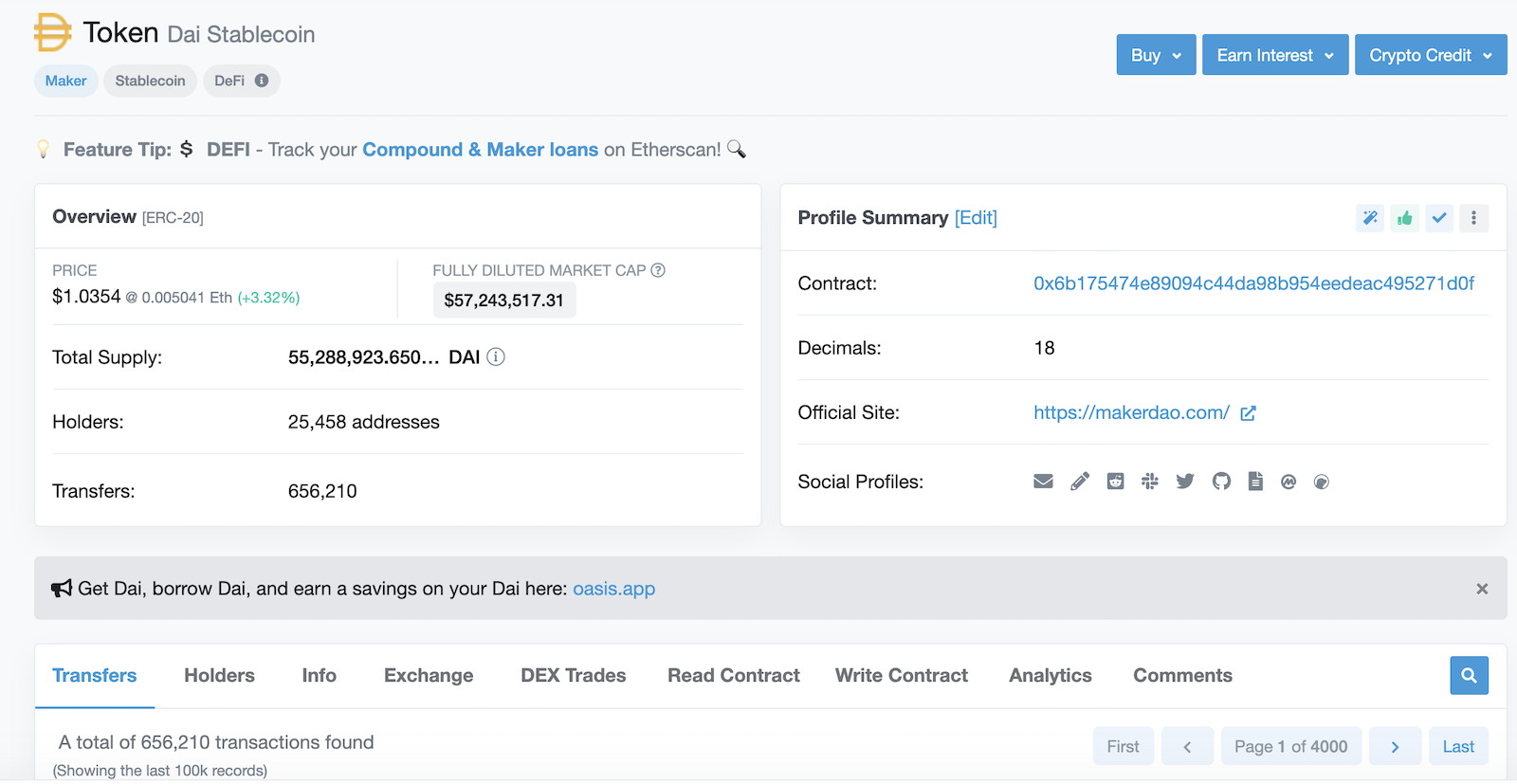Viewport: 1517px width, 784px height.
Task: Dismiss the oasis.app announcement banner
Action: (1482, 589)
